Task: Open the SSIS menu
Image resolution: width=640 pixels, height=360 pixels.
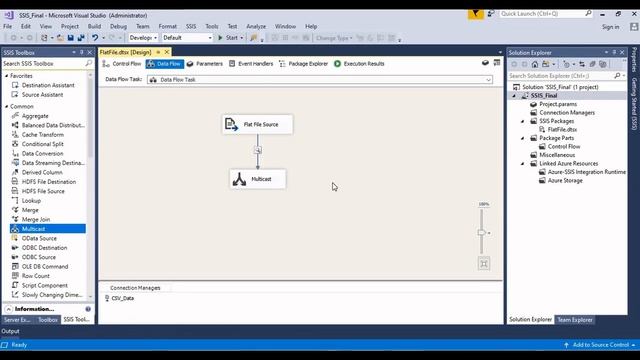Action: pyautogui.click(x=191, y=26)
